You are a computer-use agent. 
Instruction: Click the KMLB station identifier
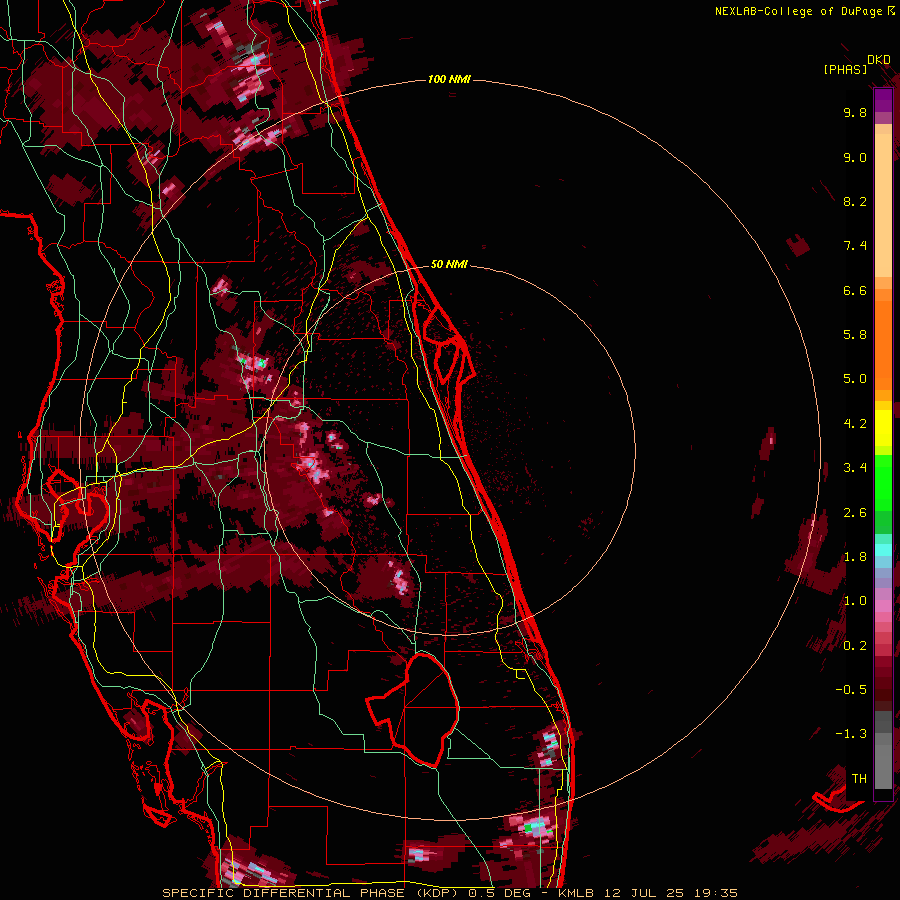click(576, 893)
